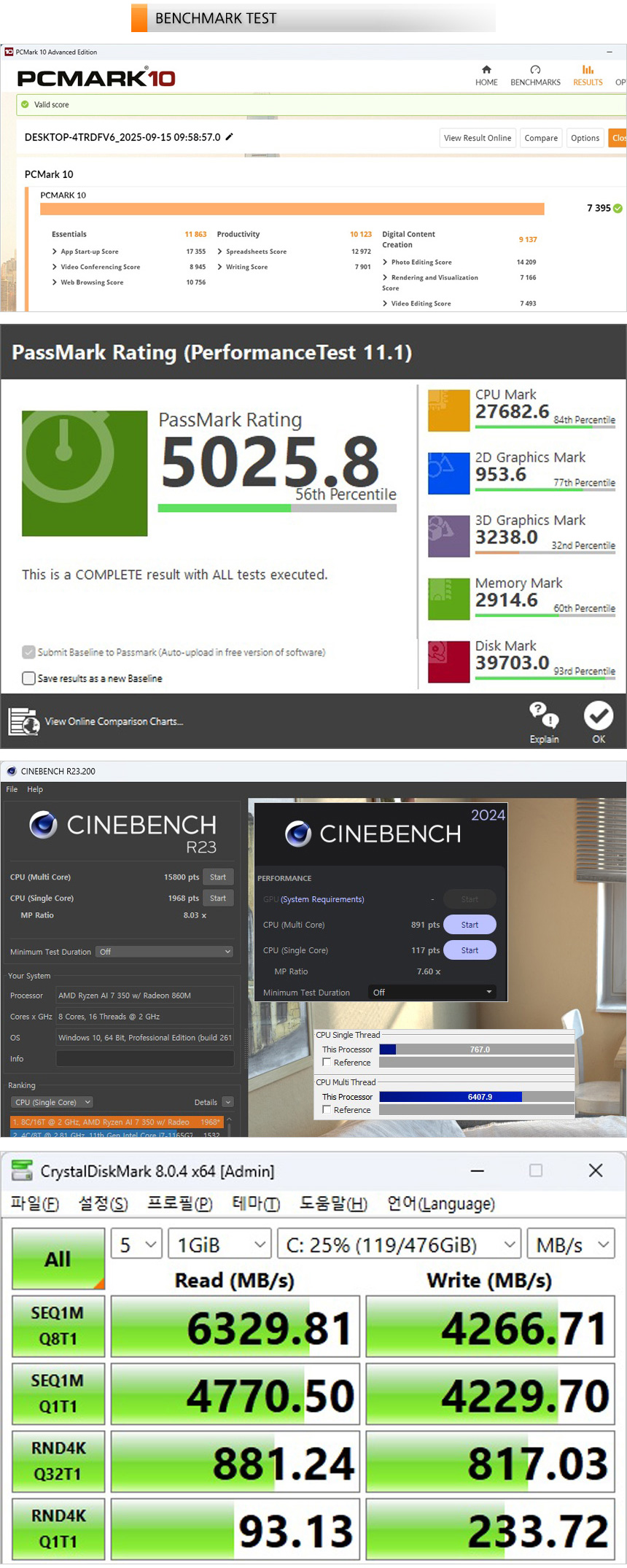The width and height of the screenshot is (627, 1568).
Task: Check Reference box under CPU Multi Thread
Action: coord(327,1110)
